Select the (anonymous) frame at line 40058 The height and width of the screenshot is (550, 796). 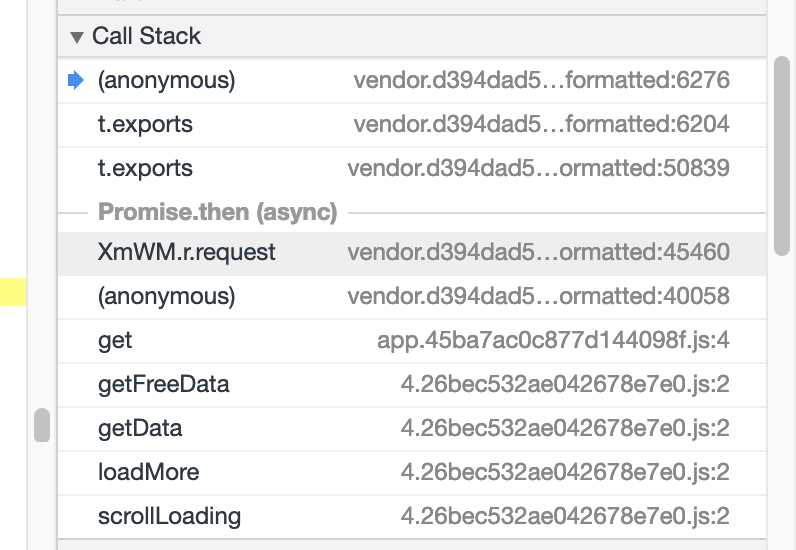(166, 297)
